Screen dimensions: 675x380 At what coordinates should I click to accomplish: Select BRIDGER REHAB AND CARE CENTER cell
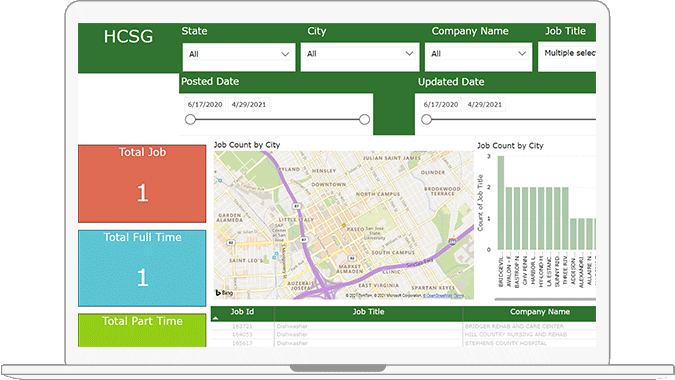point(529,327)
